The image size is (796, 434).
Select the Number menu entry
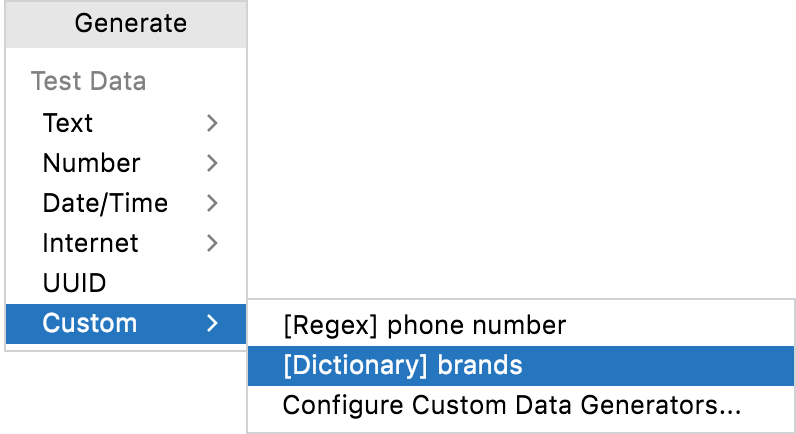[126, 163]
